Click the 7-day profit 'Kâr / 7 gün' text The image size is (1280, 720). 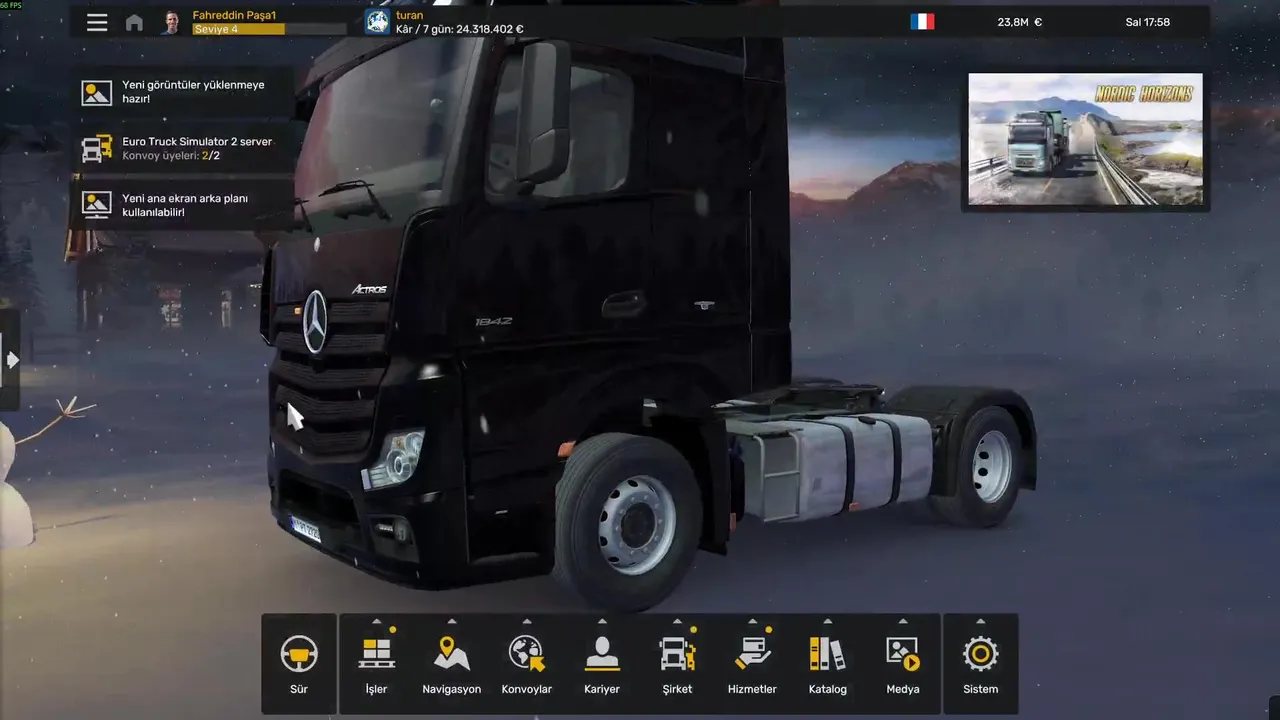coord(460,30)
